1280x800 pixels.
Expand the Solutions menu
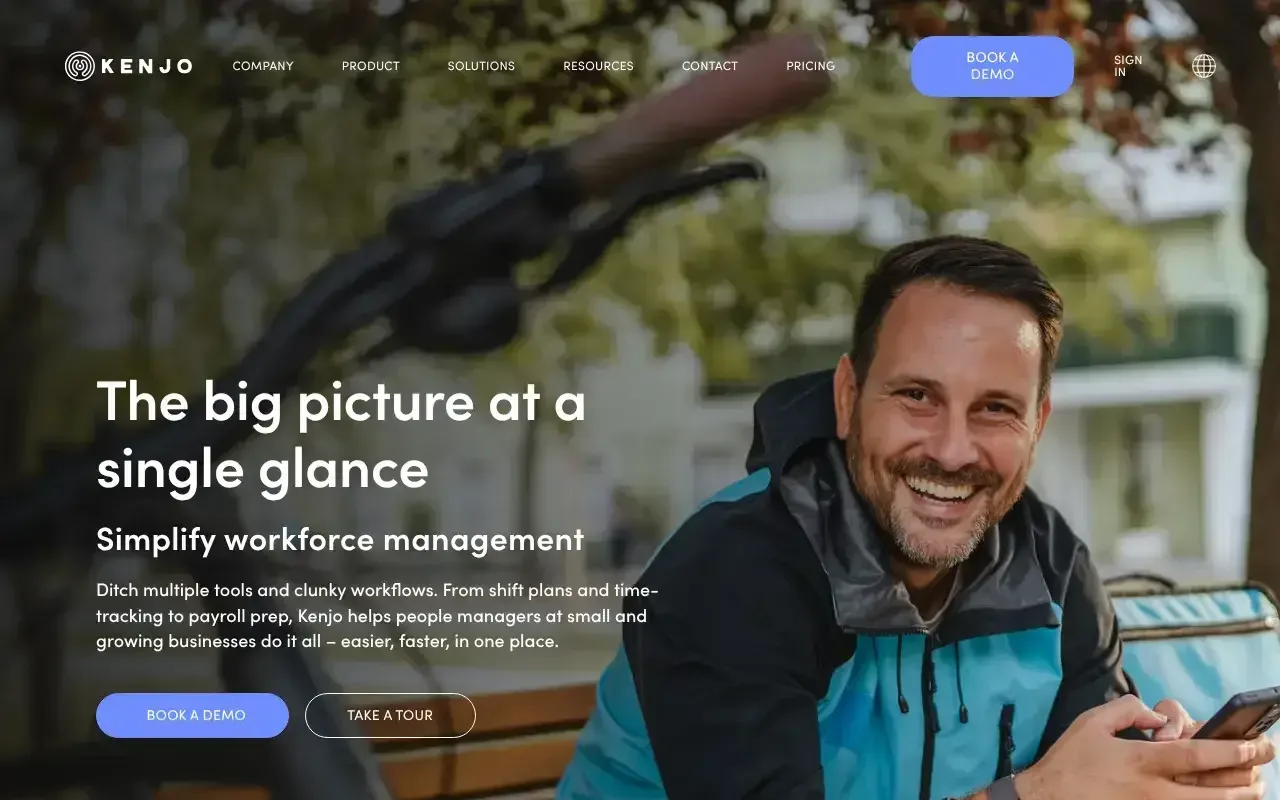[481, 66]
